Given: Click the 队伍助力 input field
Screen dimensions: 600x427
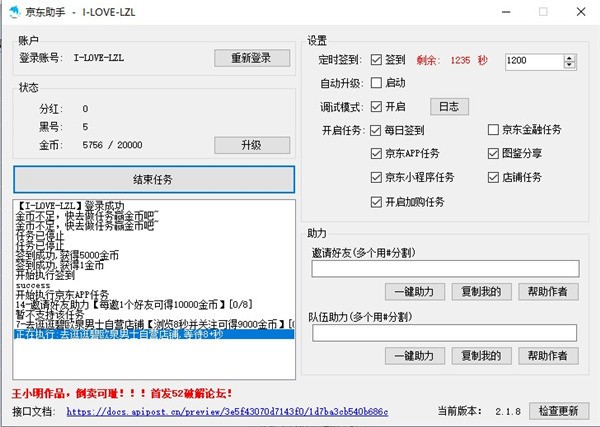Looking at the screenshot, I should coord(445,333).
